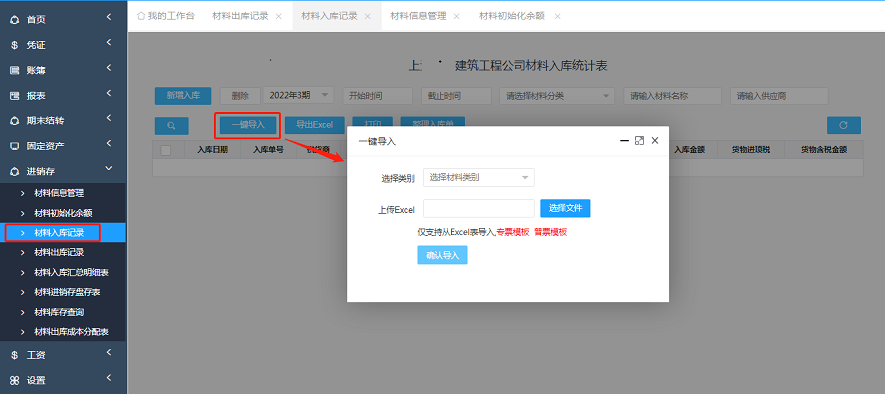Expand the 工资 sidebar menu
Viewport: 885px width, 394px height.
109,352
